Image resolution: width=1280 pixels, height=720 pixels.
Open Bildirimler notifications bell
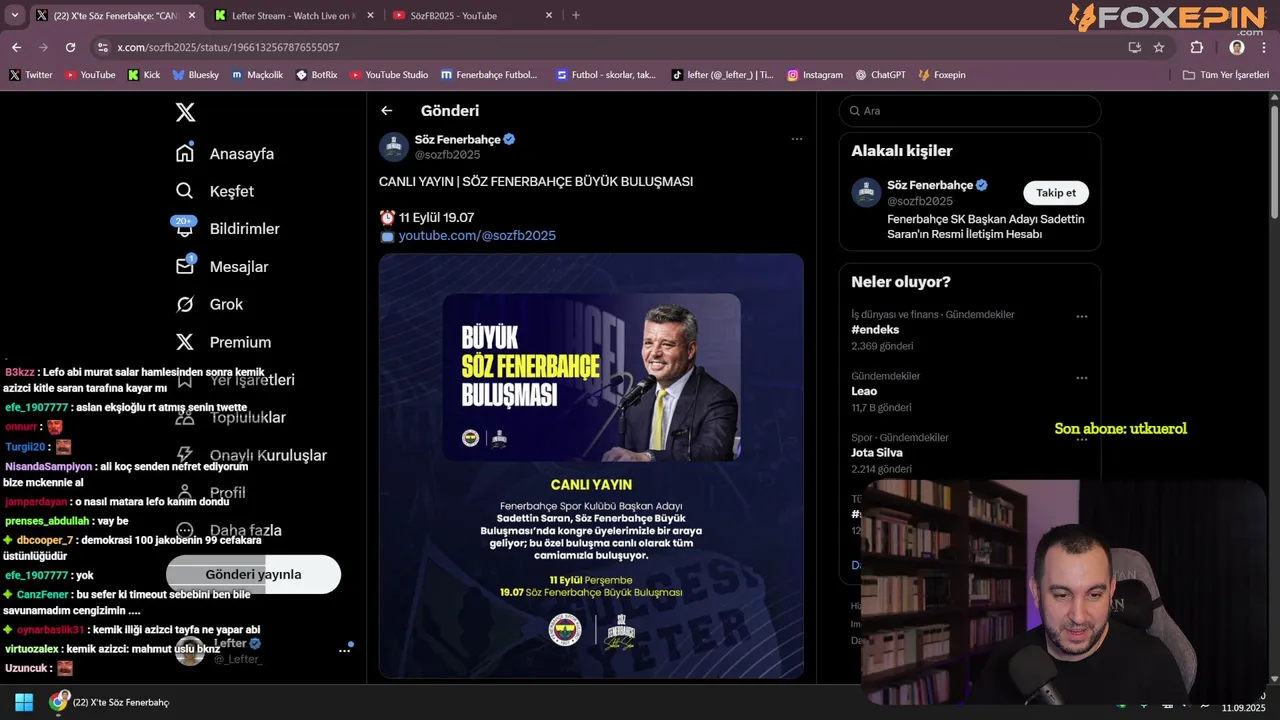[x=184, y=228]
